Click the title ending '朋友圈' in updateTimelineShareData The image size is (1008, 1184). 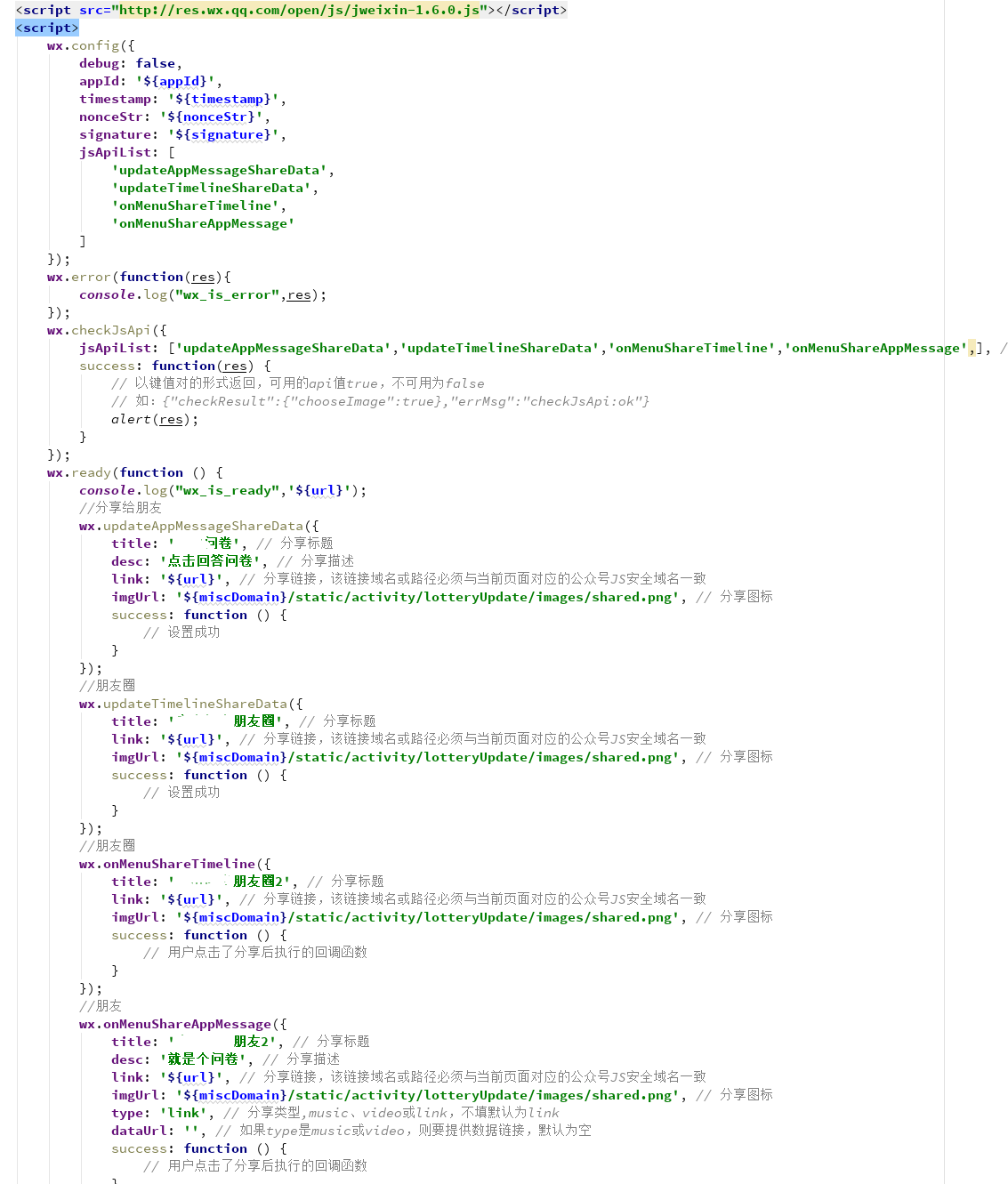click(225, 721)
